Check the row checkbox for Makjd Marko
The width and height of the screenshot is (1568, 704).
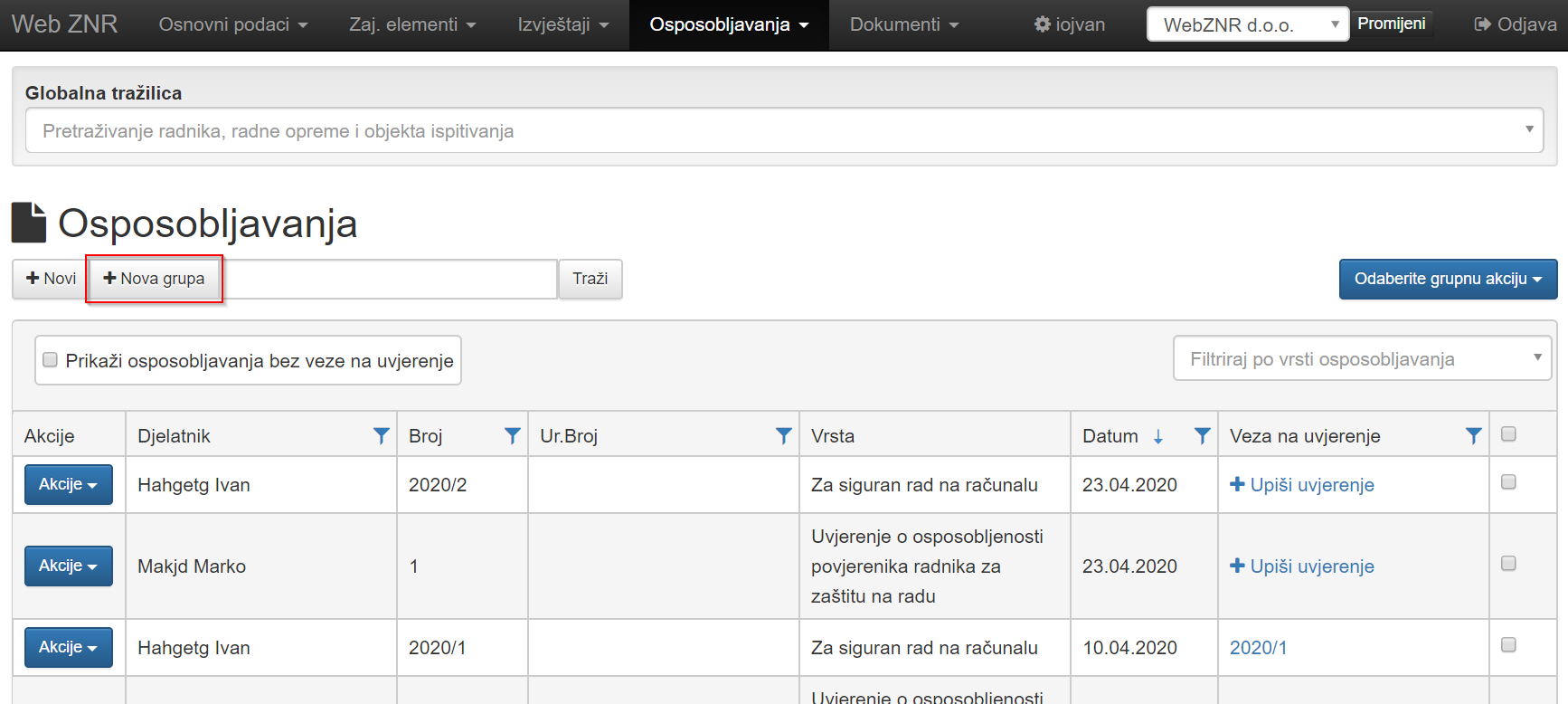(x=1508, y=564)
